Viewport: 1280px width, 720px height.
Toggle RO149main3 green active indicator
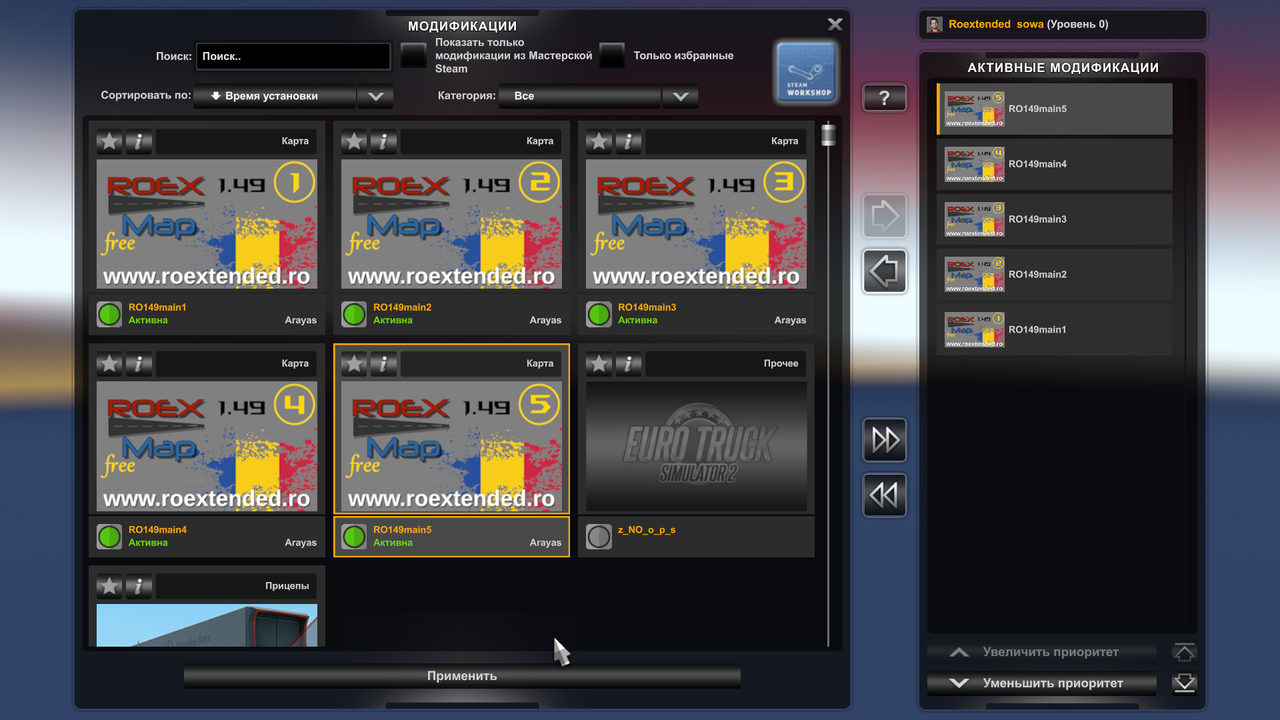599,314
